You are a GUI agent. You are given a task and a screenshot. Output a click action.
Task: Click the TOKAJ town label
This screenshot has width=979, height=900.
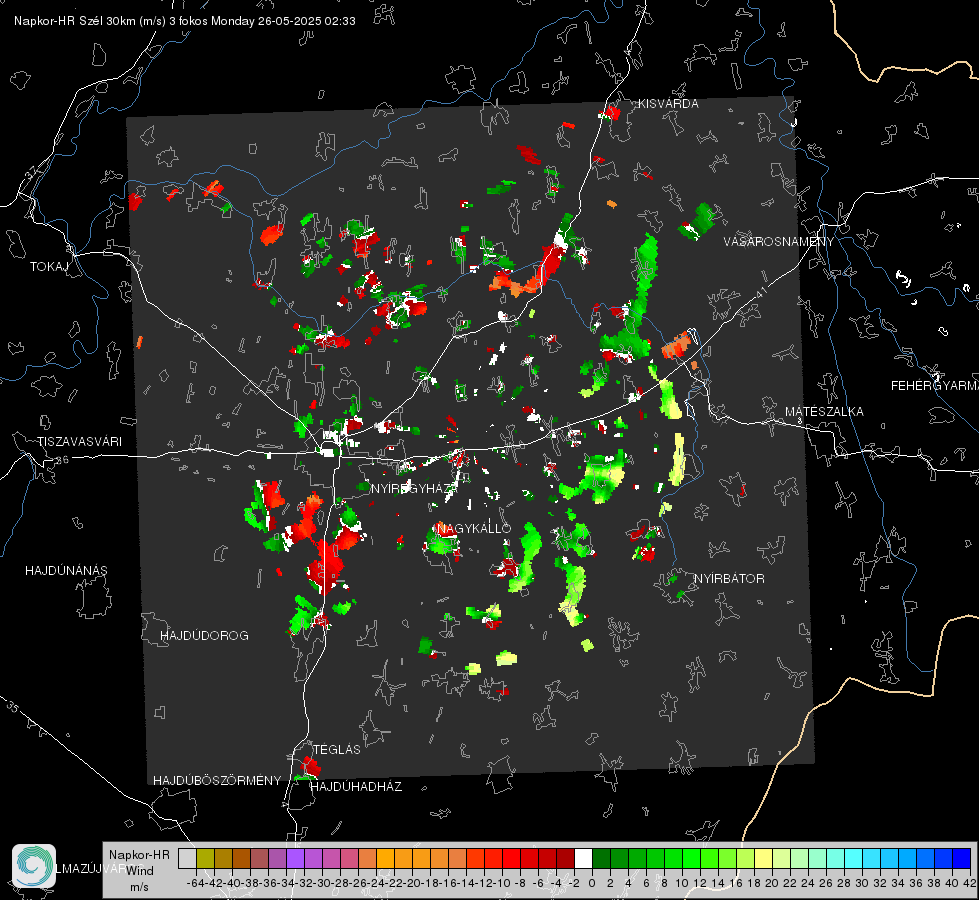[x=49, y=267]
